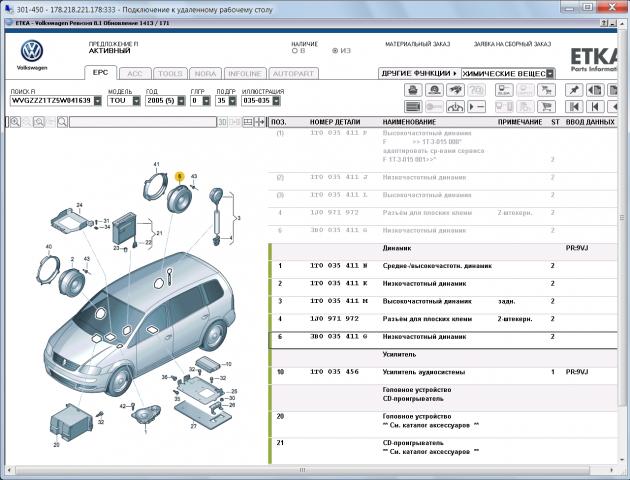This screenshot has height=480, width=630.
Task: Expand the Другие функции menu
Action: point(419,74)
